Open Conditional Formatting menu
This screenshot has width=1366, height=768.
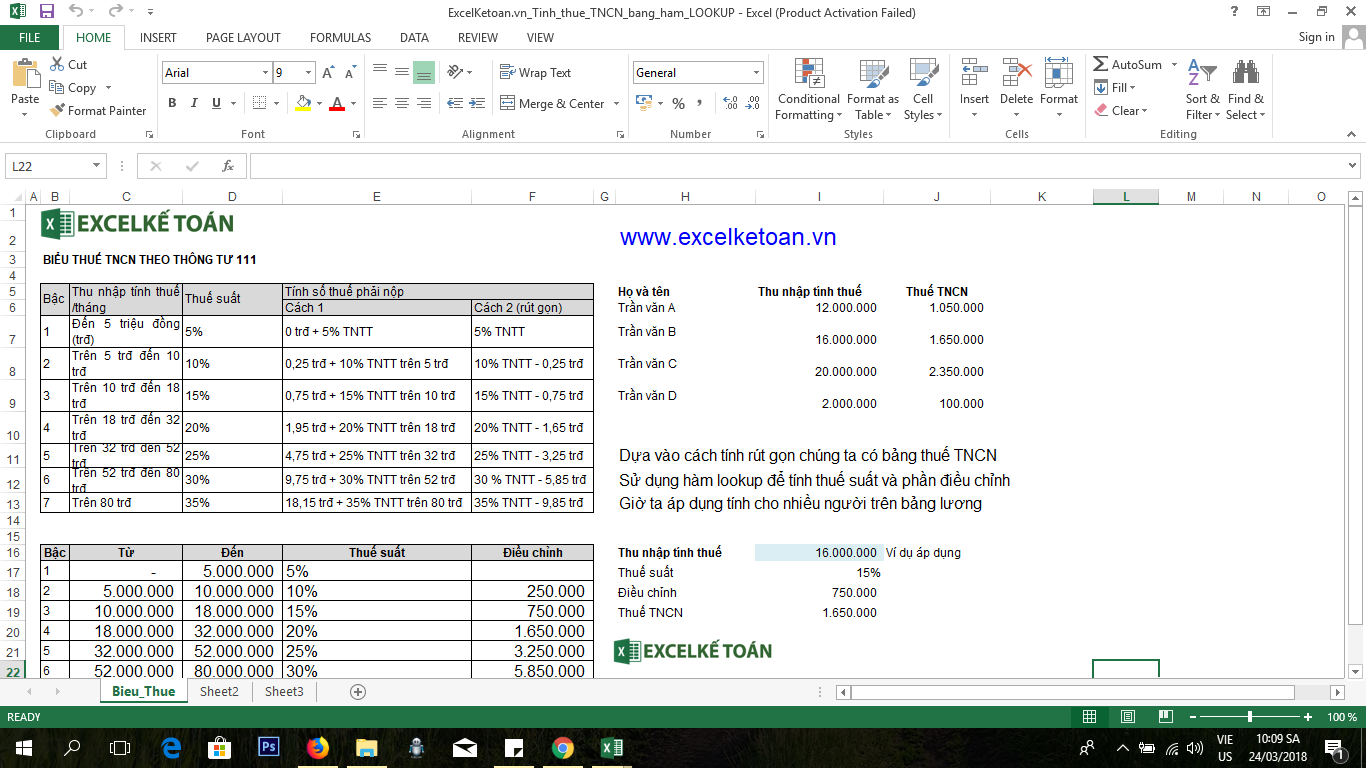(x=808, y=89)
